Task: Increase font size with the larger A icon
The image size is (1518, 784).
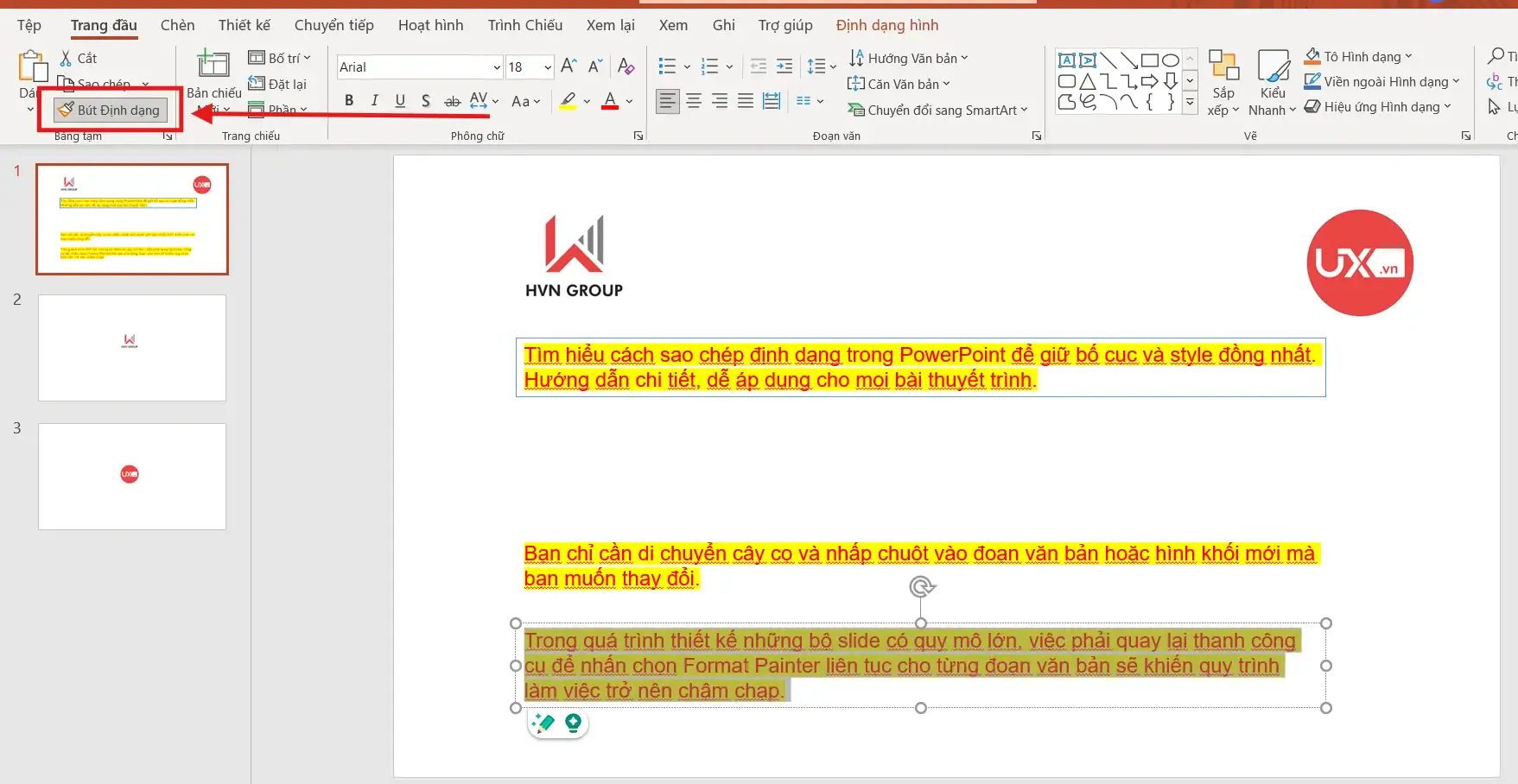Action: coord(568,66)
